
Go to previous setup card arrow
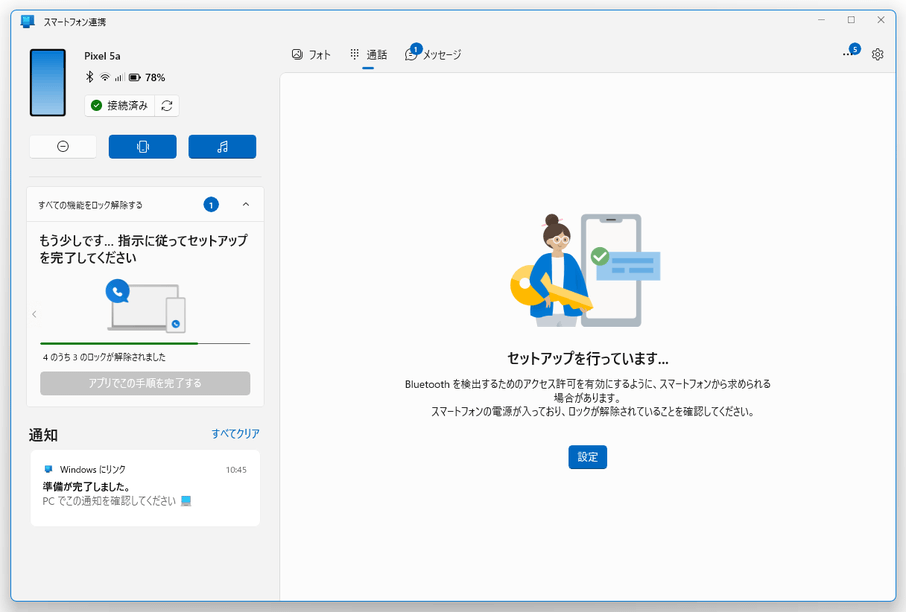pos(34,314)
